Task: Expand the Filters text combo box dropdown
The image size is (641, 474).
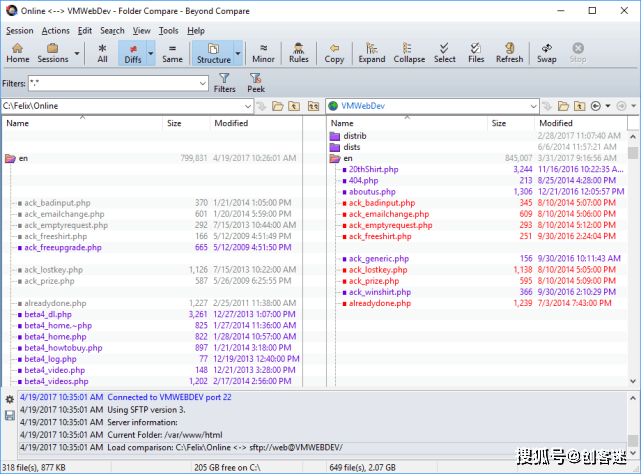Action: click(x=203, y=84)
